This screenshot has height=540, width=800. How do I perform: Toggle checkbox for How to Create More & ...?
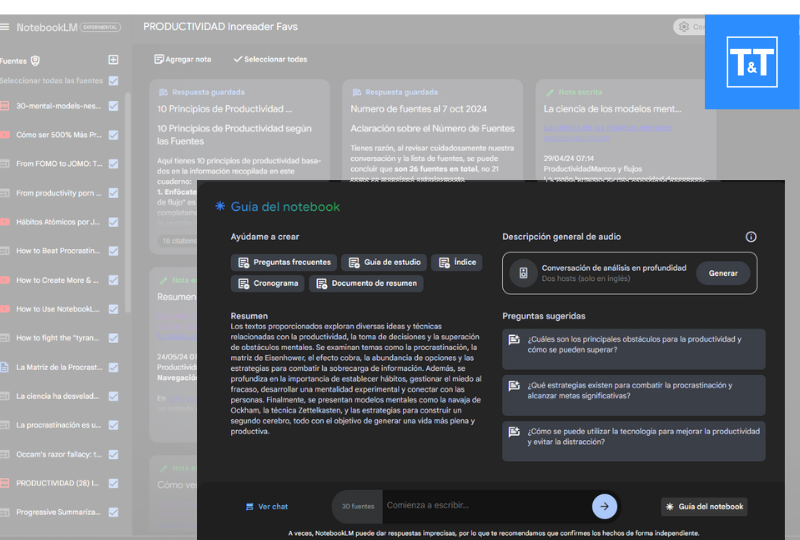[113, 280]
